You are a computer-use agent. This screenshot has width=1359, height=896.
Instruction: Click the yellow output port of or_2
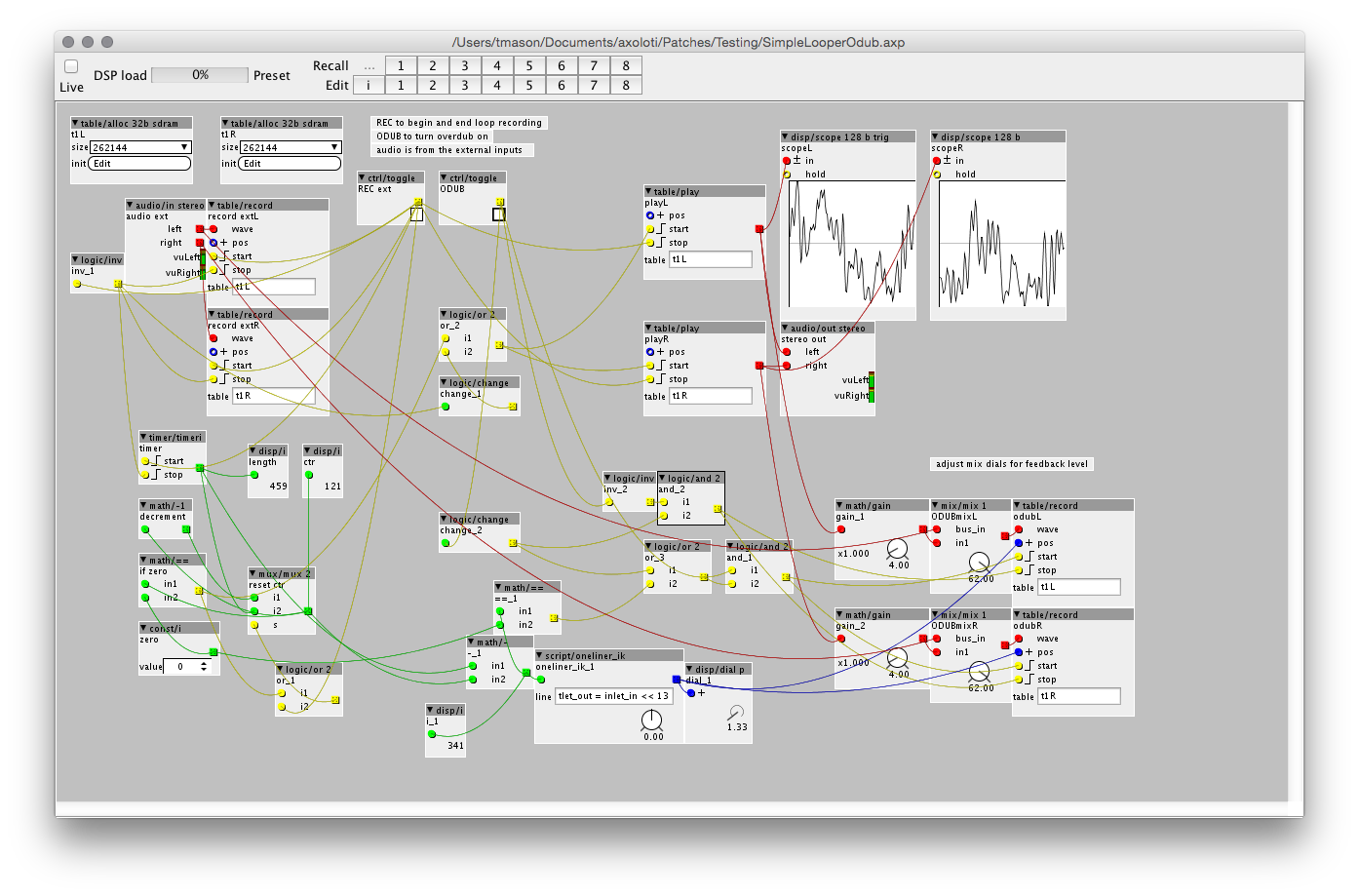pos(499,345)
